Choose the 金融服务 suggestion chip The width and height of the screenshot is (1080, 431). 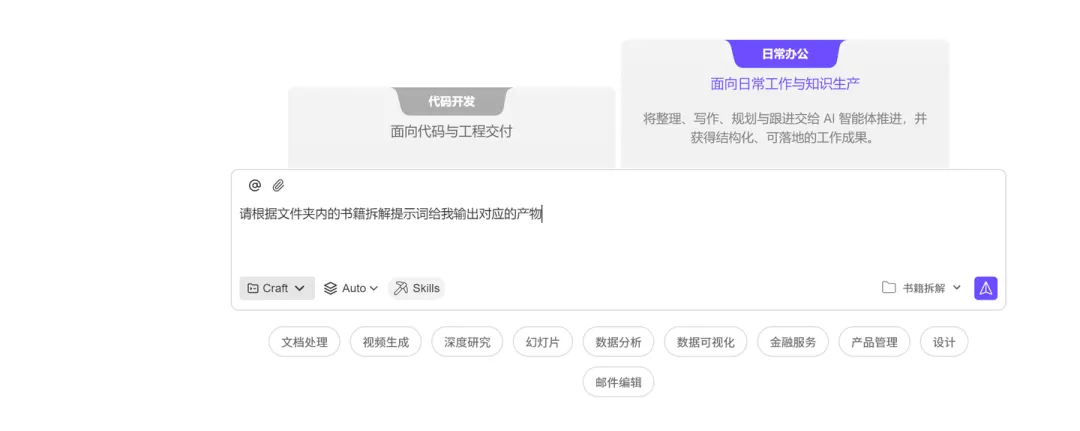click(793, 342)
